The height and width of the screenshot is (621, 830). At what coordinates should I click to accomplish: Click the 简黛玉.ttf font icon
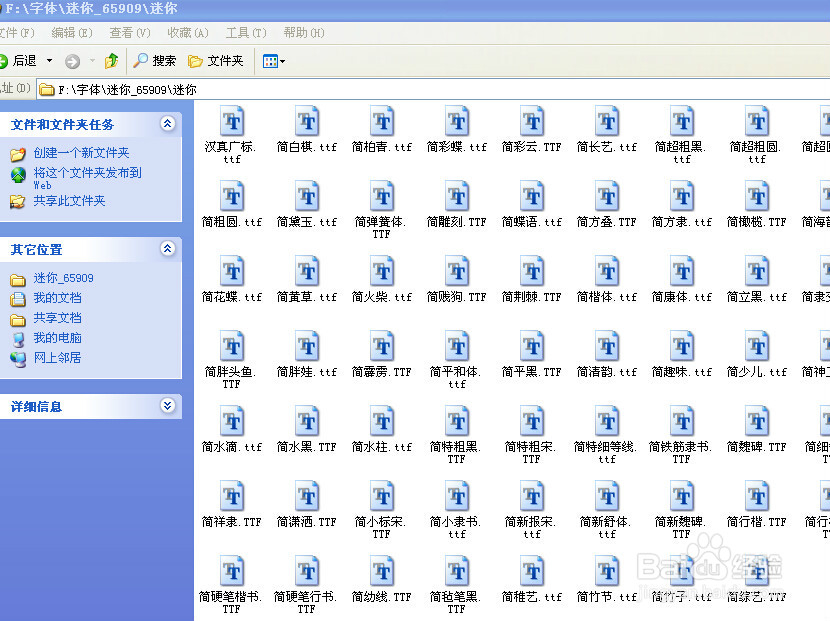307,196
